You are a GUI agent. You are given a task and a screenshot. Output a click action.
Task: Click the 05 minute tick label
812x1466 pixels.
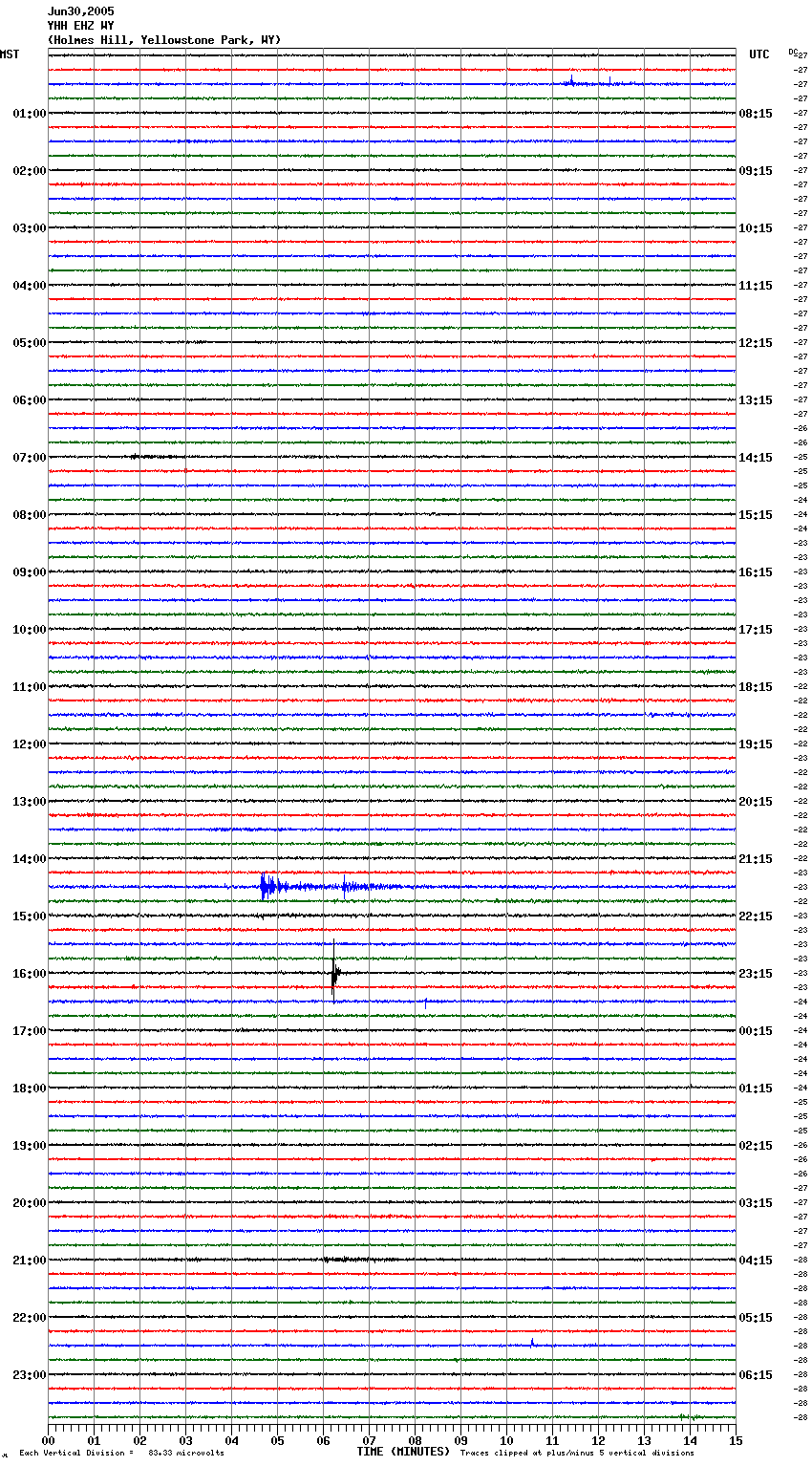(278, 1441)
